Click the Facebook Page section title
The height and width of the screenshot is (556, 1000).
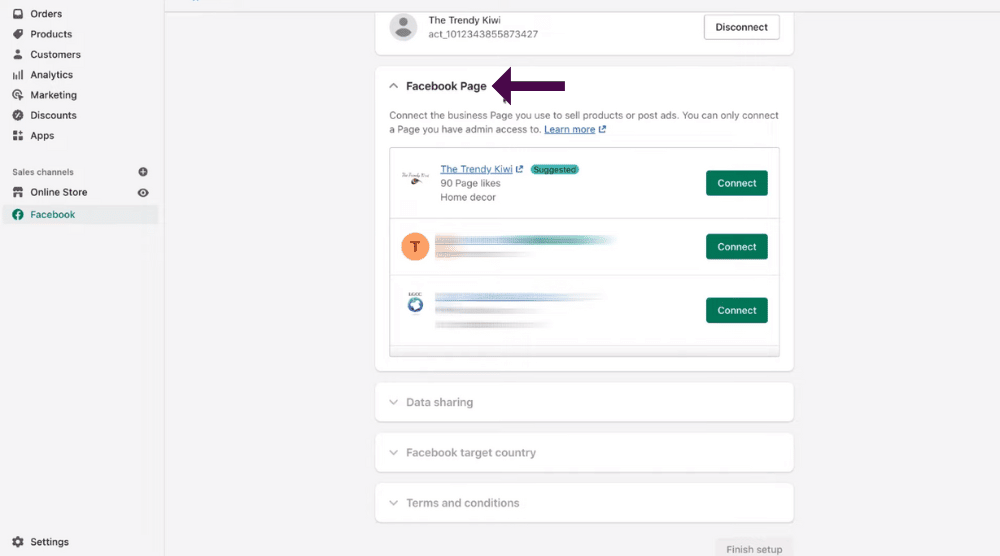coord(446,86)
